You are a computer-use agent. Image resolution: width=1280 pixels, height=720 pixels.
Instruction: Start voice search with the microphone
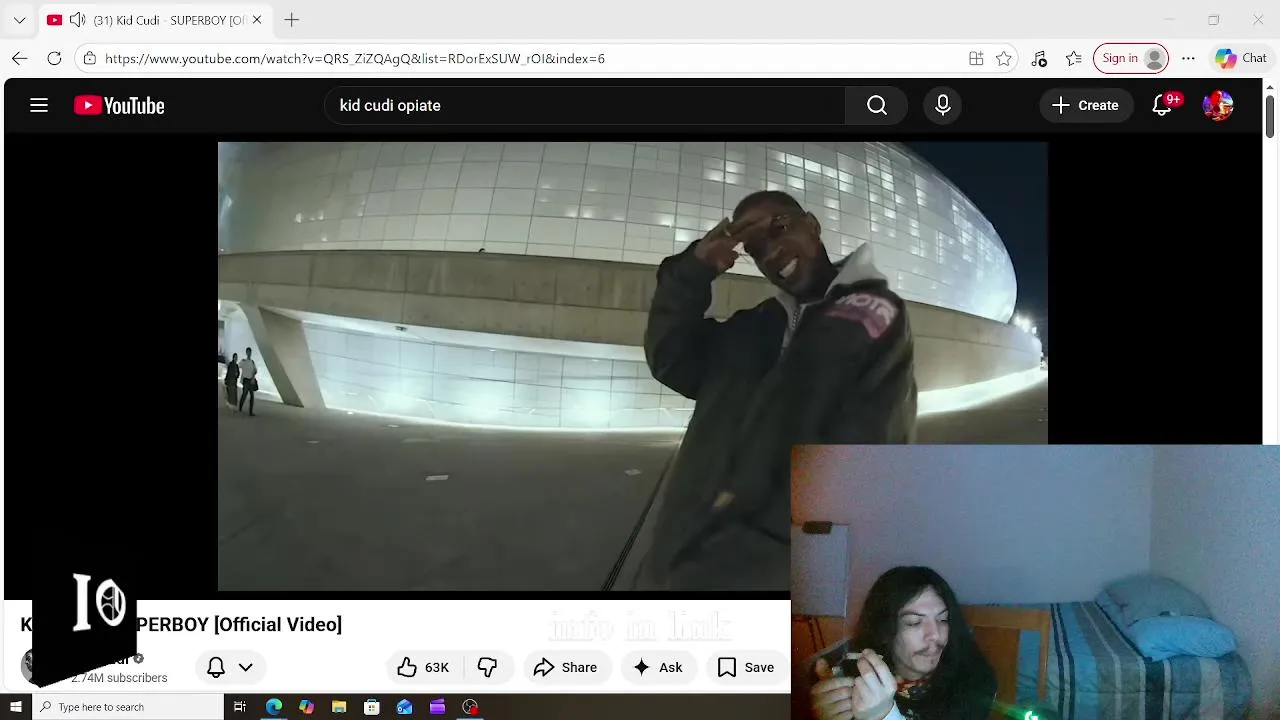[x=943, y=105]
